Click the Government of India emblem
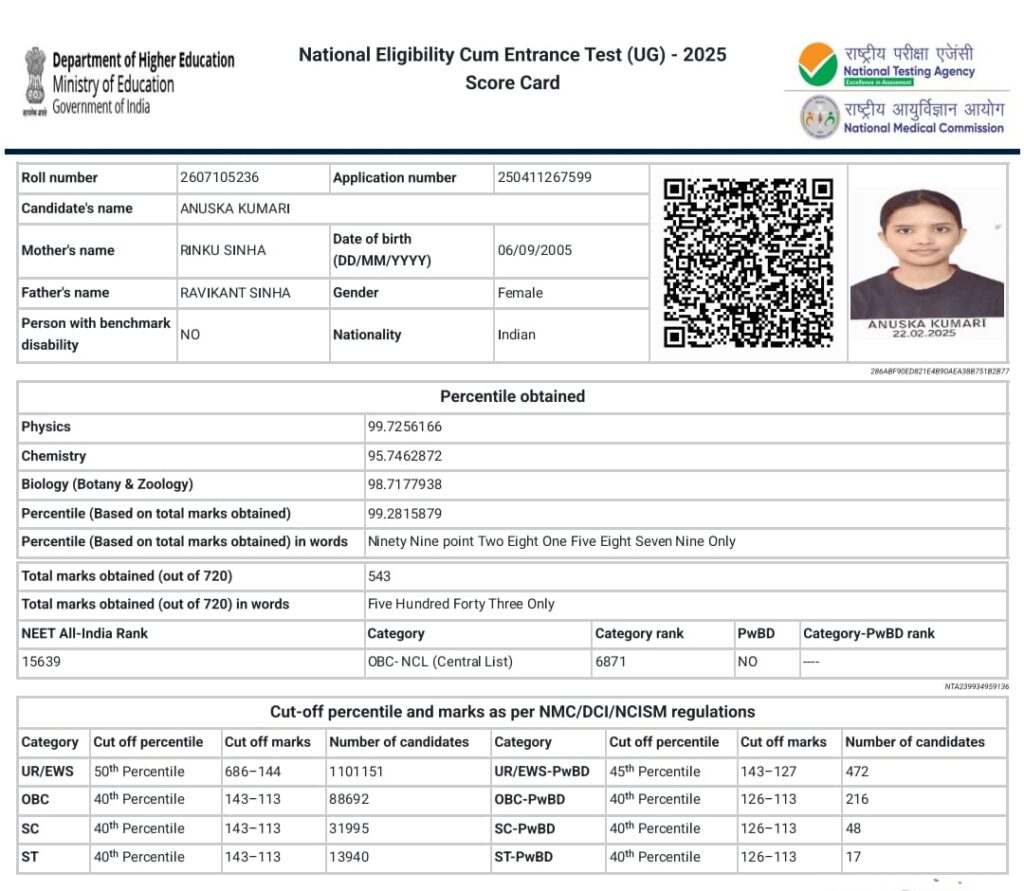 tap(35, 81)
